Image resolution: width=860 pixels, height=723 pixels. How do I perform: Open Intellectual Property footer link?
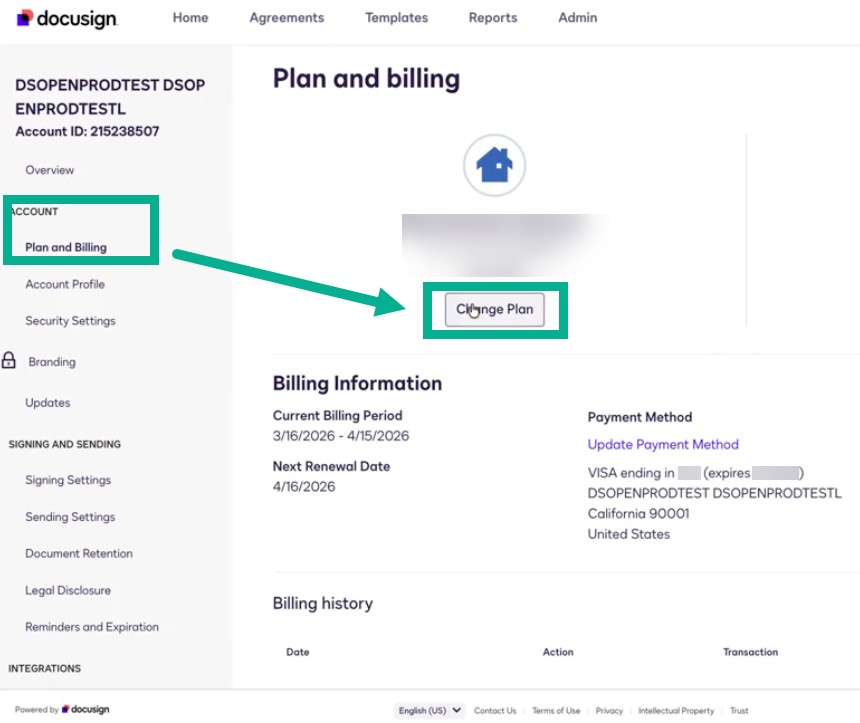[676, 710]
